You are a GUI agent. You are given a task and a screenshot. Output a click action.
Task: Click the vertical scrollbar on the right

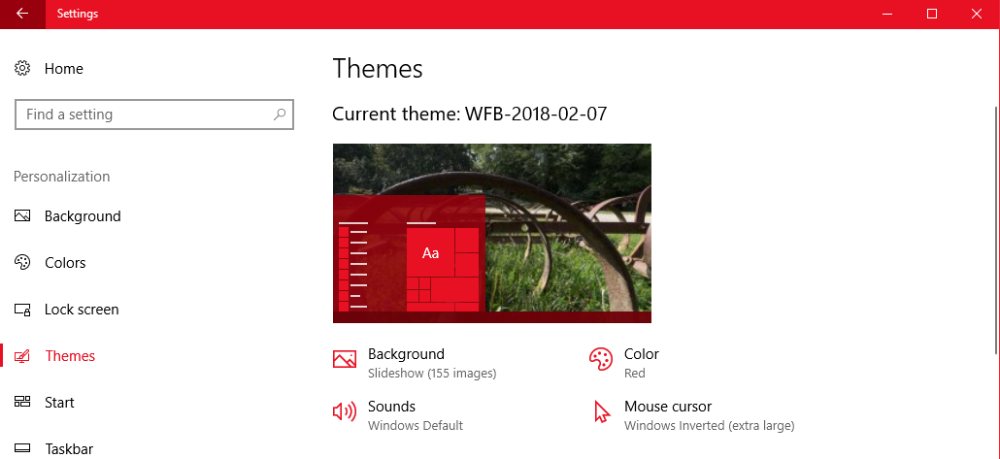997,230
